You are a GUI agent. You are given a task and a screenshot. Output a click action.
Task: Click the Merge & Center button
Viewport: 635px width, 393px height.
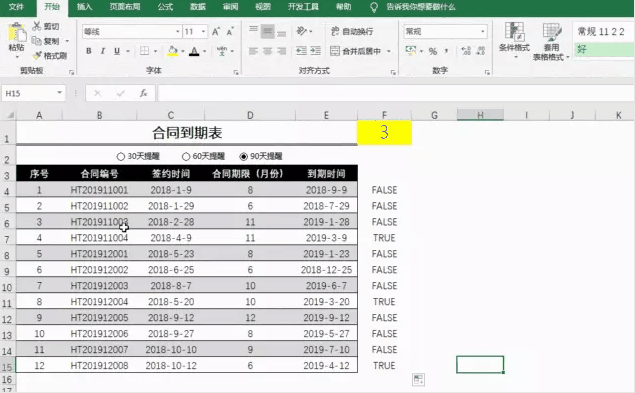[356, 51]
